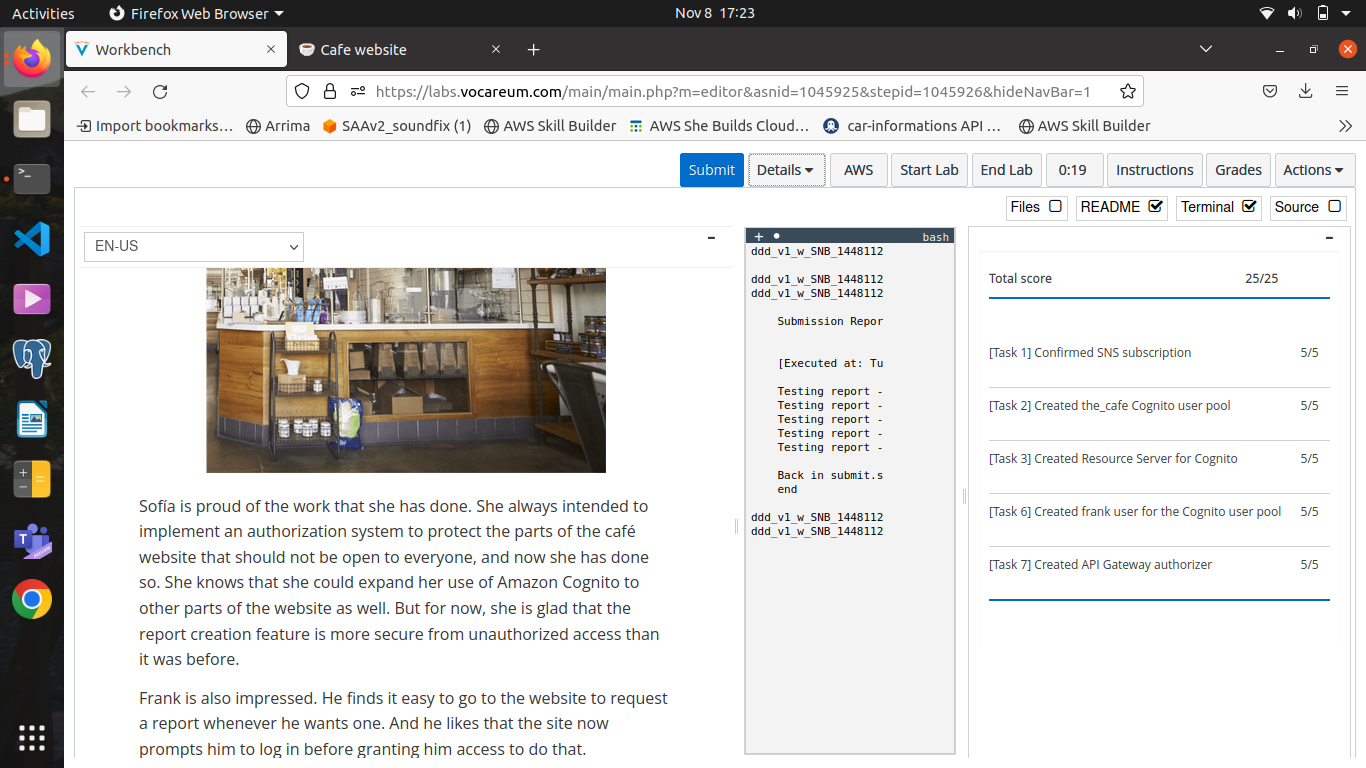Open the Details dropdown

(786, 170)
